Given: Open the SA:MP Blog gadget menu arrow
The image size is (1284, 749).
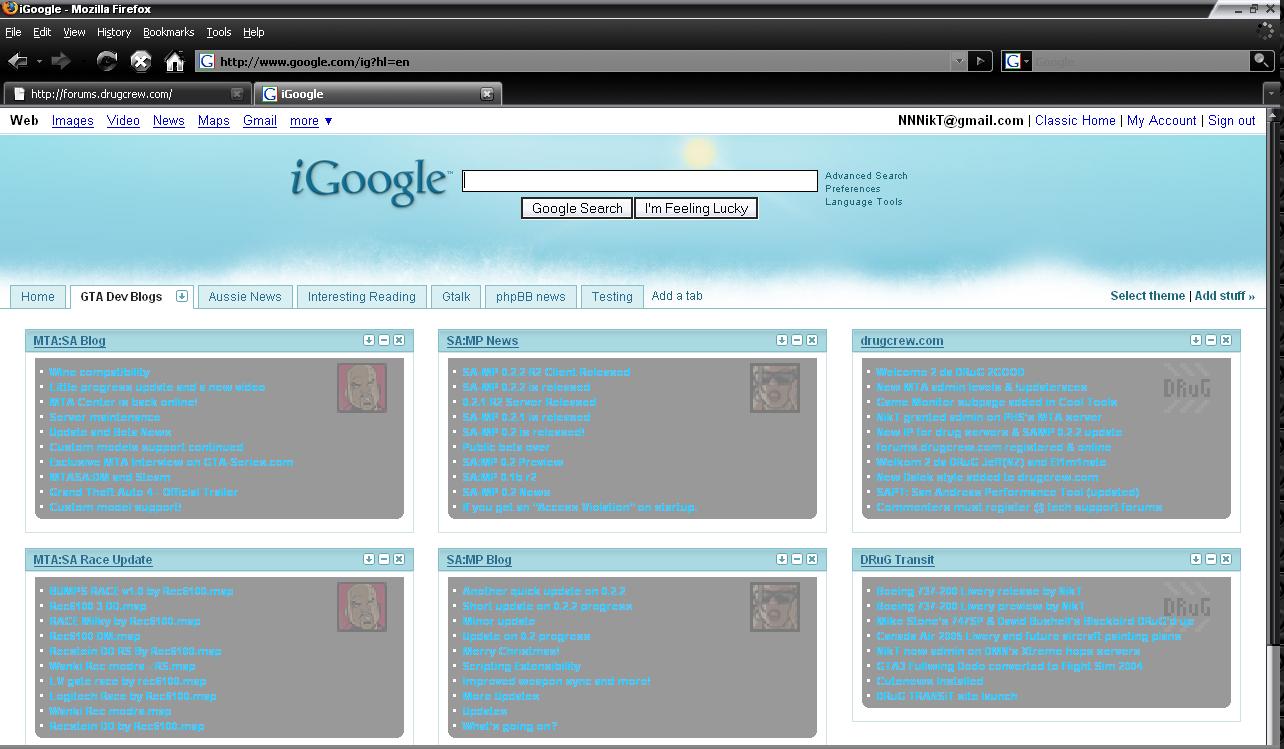Looking at the screenshot, I should 782,559.
